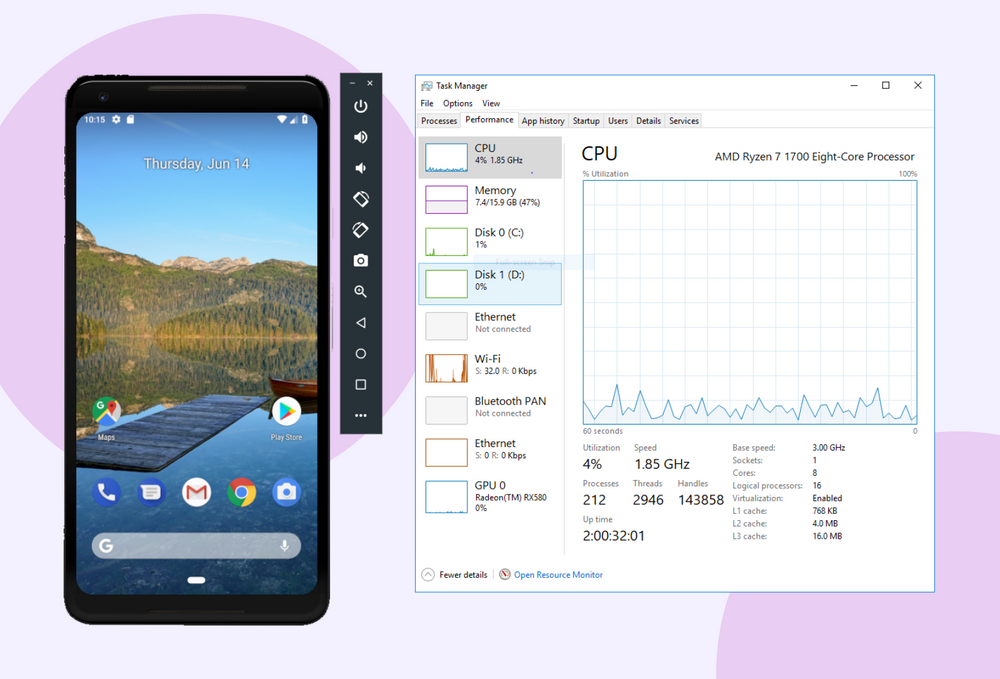The width and height of the screenshot is (1000, 679).
Task: Open the App history tab
Action: click(x=543, y=119)
